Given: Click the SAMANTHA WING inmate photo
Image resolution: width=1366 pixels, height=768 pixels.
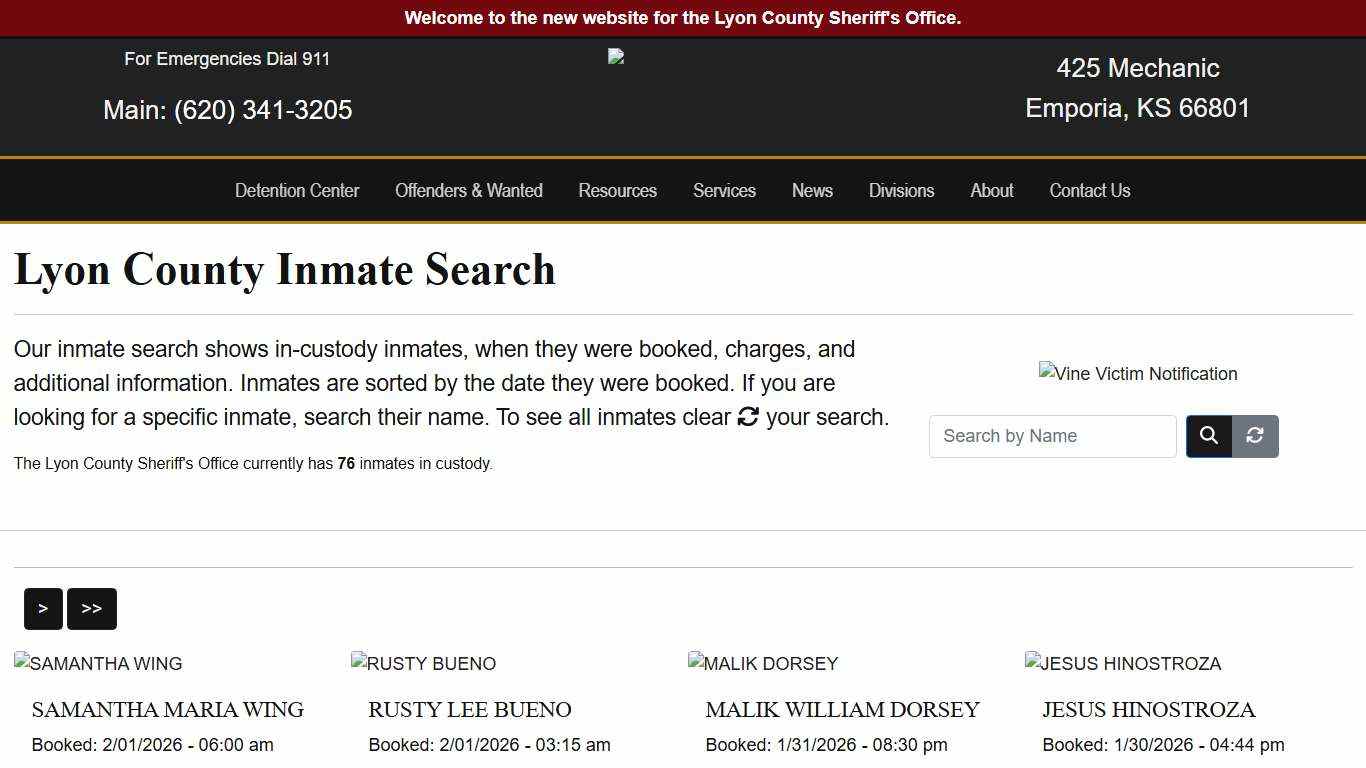Looking at the screenshot, I should (x=97, y=663).
